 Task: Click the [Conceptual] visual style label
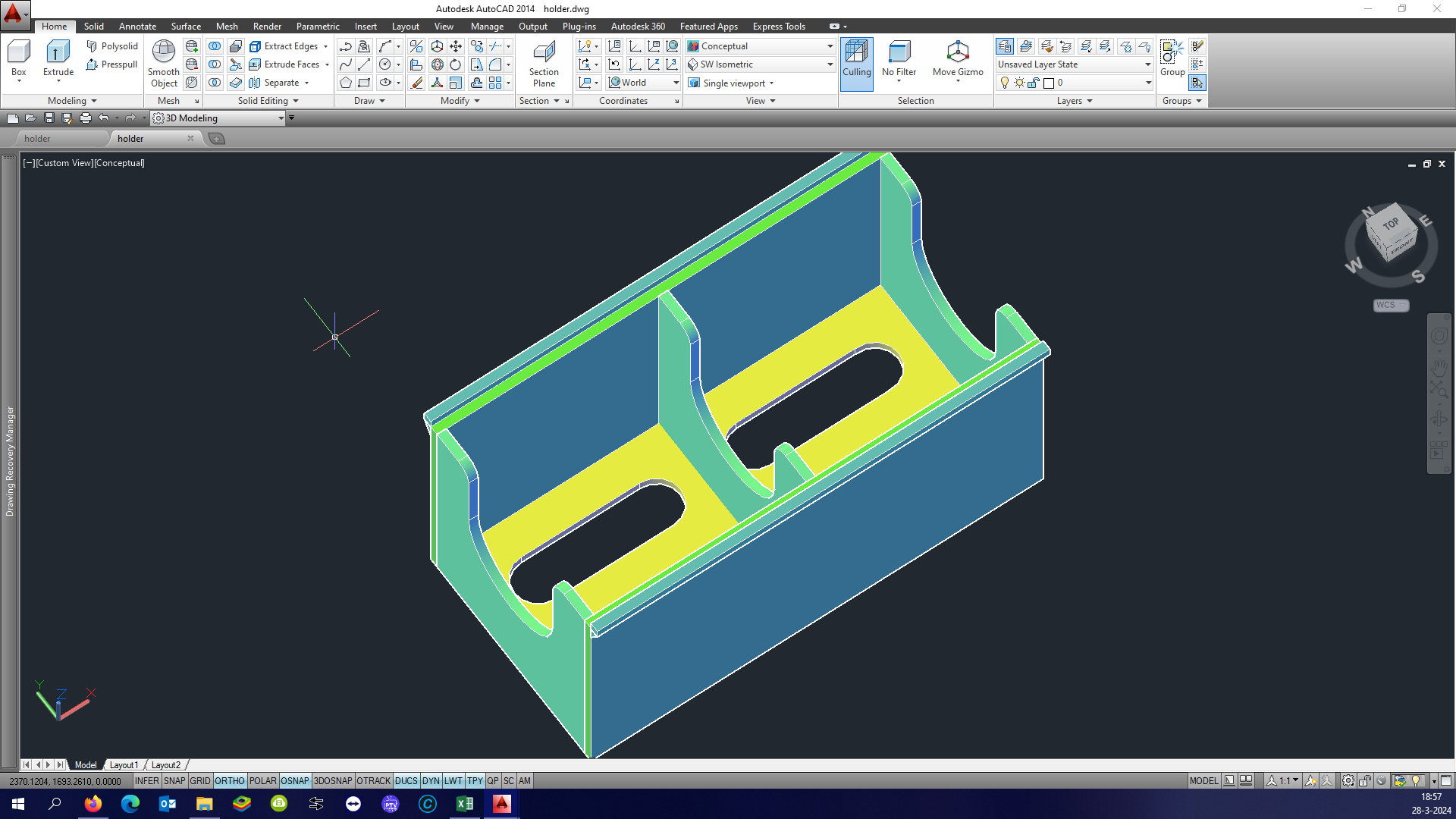[119, 163]
